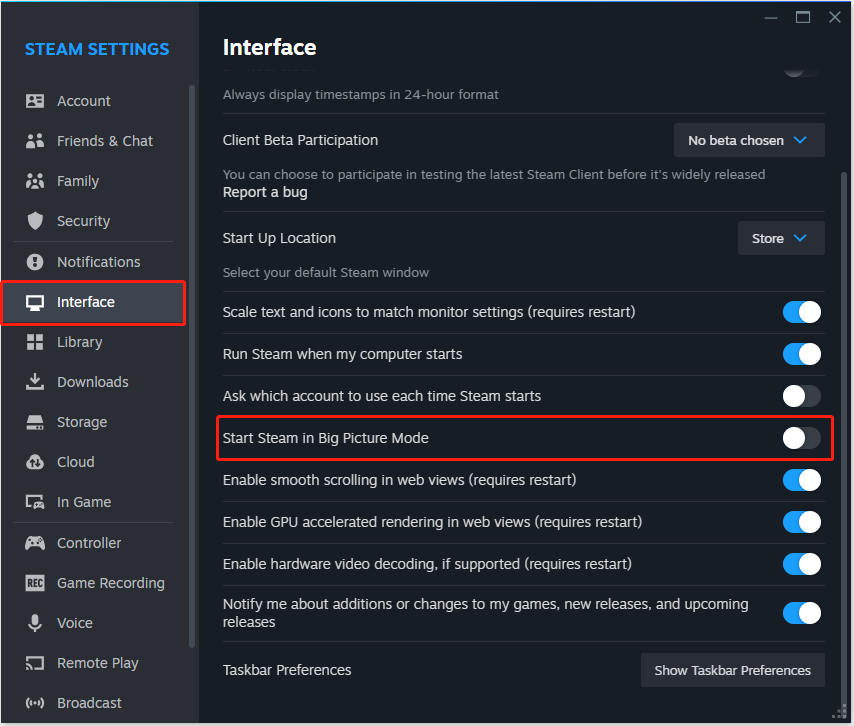Viewport: 854px width, 726px height.
Task: Click the In Game overlay icon
Action: (x=35, y=502)
